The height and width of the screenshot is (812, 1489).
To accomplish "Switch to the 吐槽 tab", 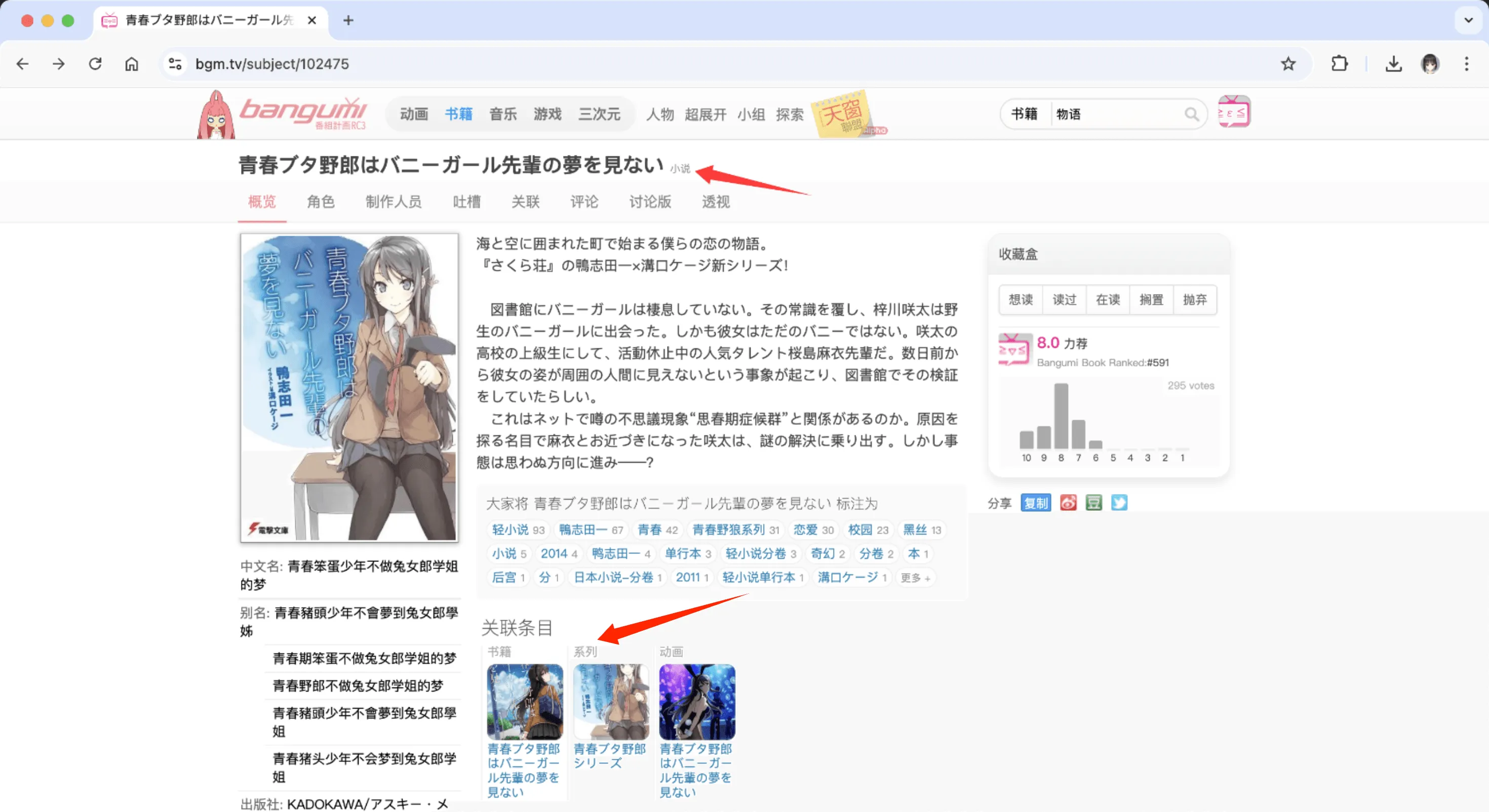I will pyautogui.click(x=466, y=201).
